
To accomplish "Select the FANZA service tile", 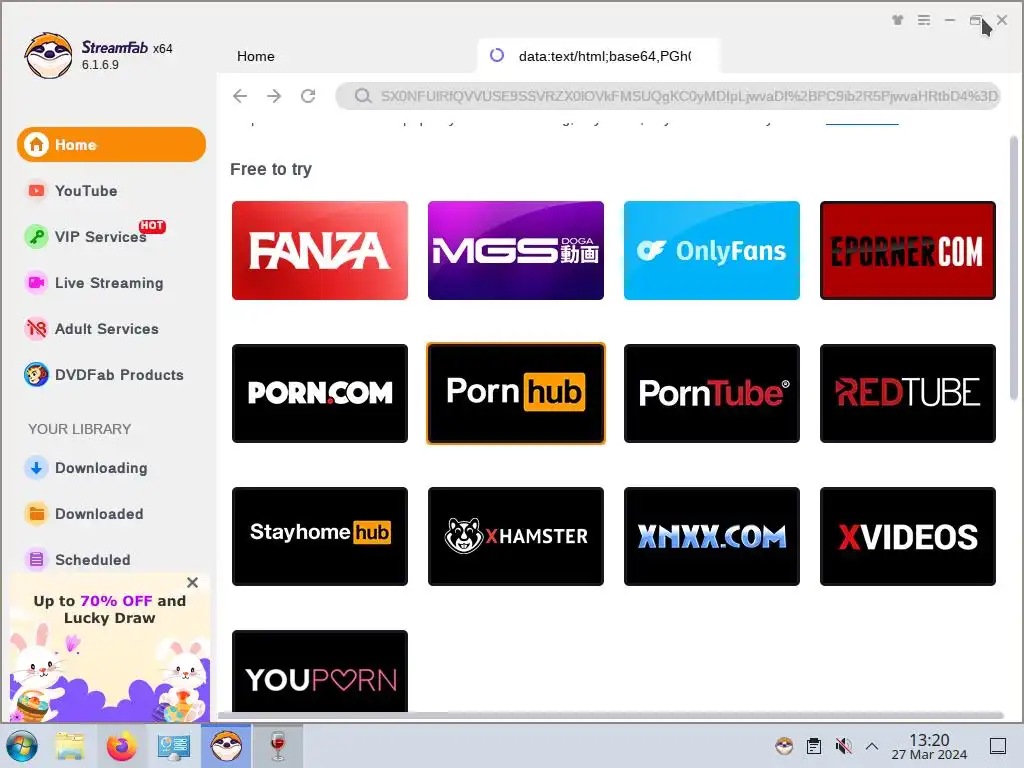I will (320, 251).
